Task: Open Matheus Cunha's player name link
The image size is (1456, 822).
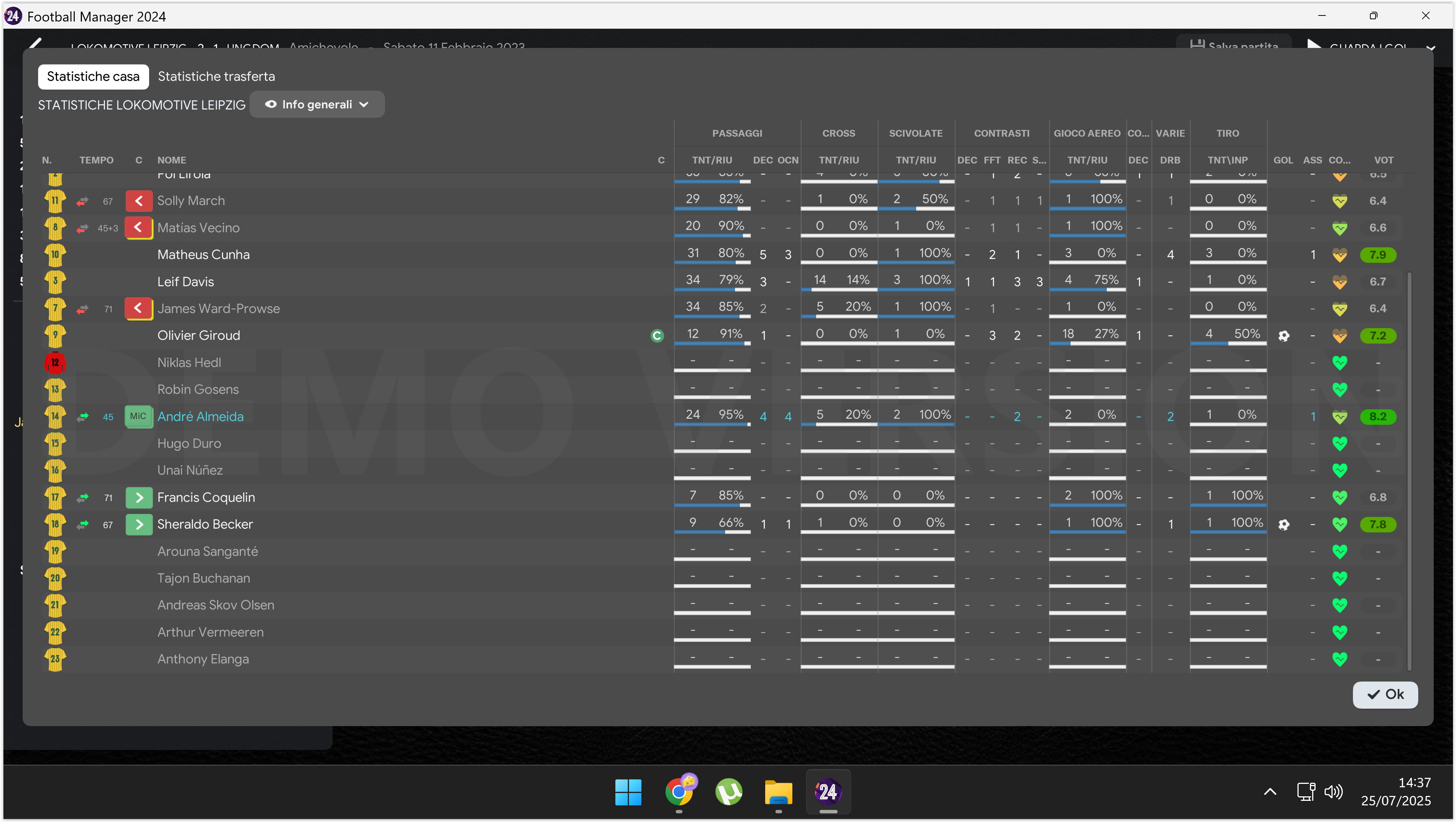Action: (x=203, y=254)
